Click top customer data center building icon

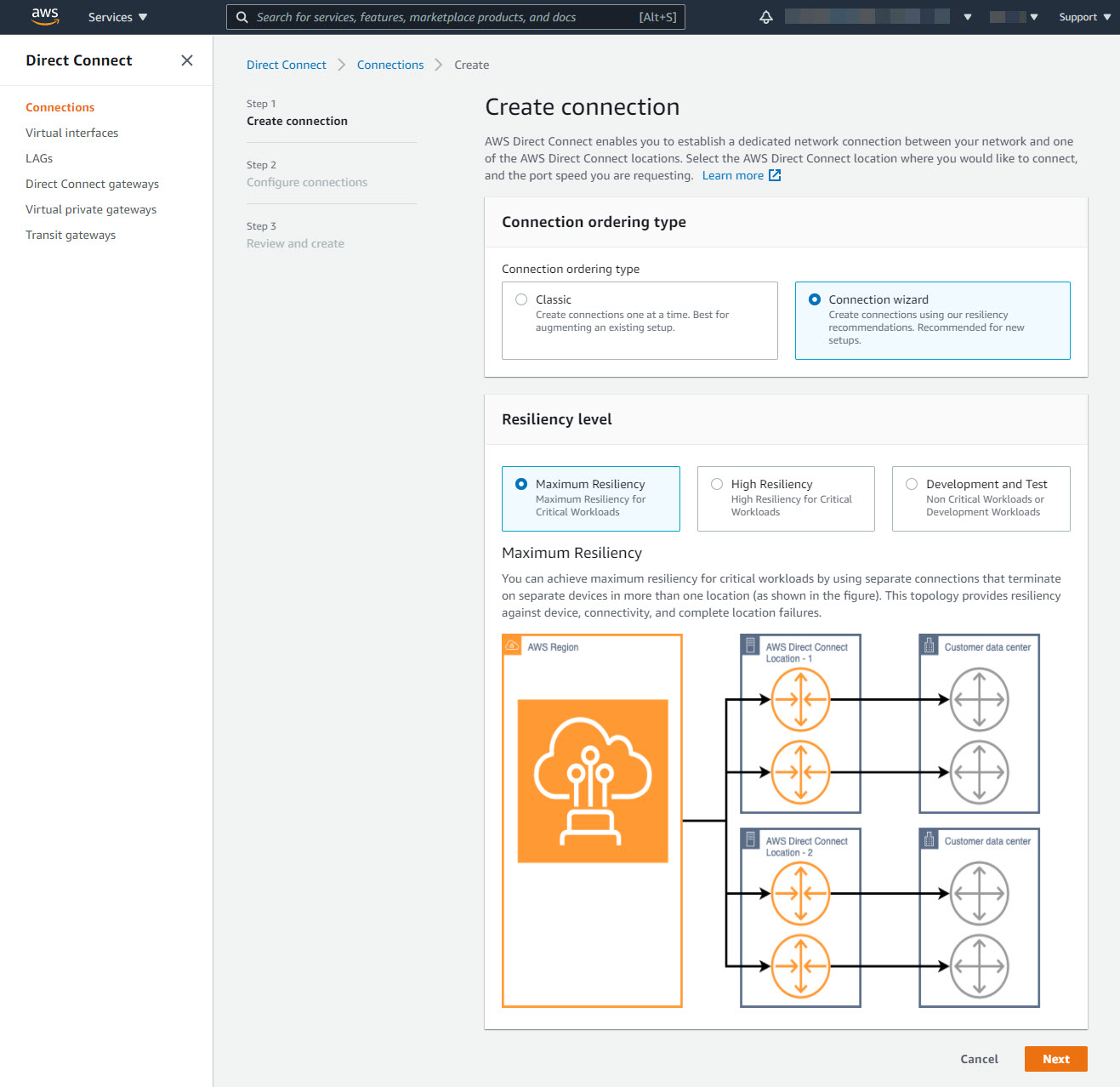tap(930, 646)
